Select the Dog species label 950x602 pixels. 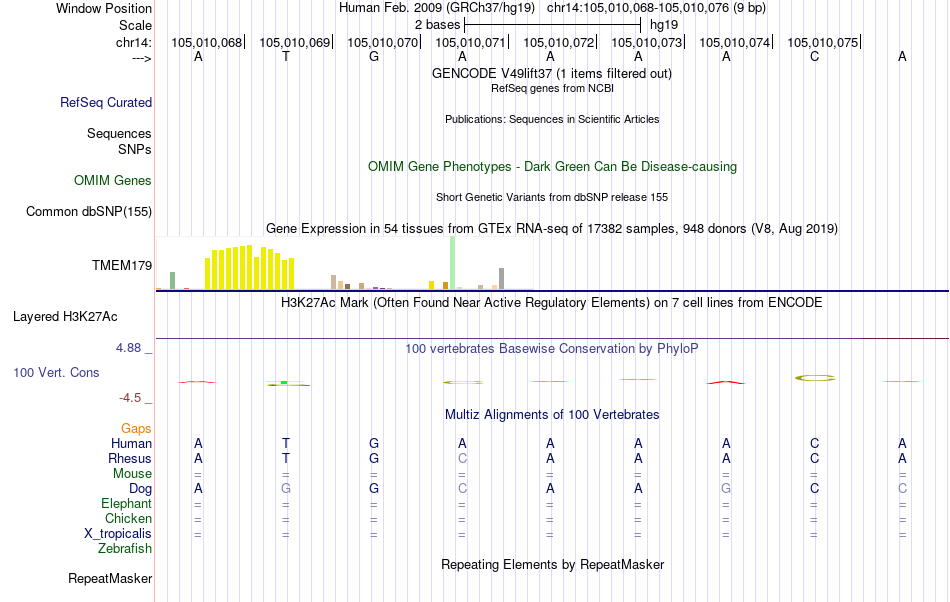(x=140, y=488)
